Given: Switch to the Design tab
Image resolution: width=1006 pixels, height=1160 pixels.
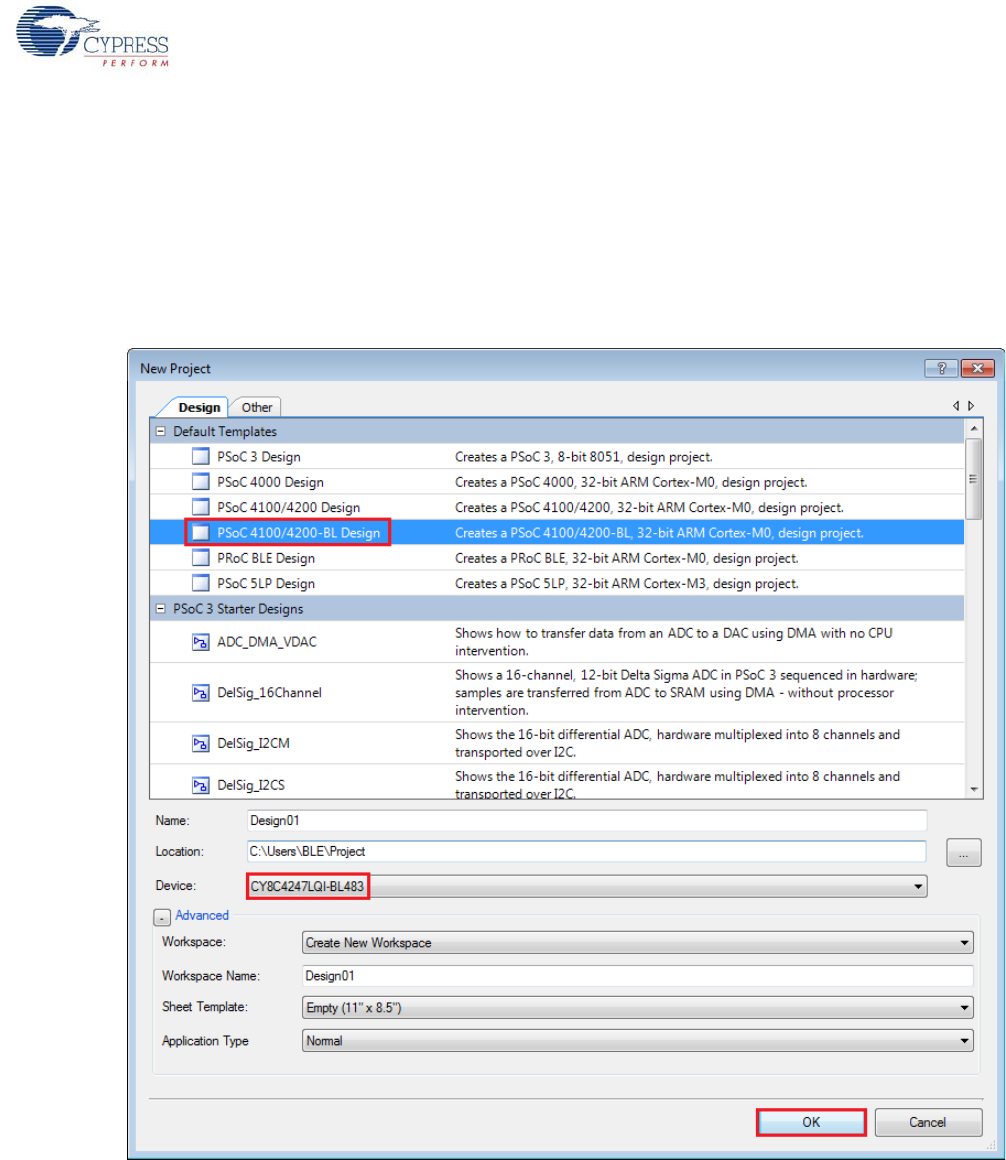Looking at the screenshot, I should click(198, 407).
